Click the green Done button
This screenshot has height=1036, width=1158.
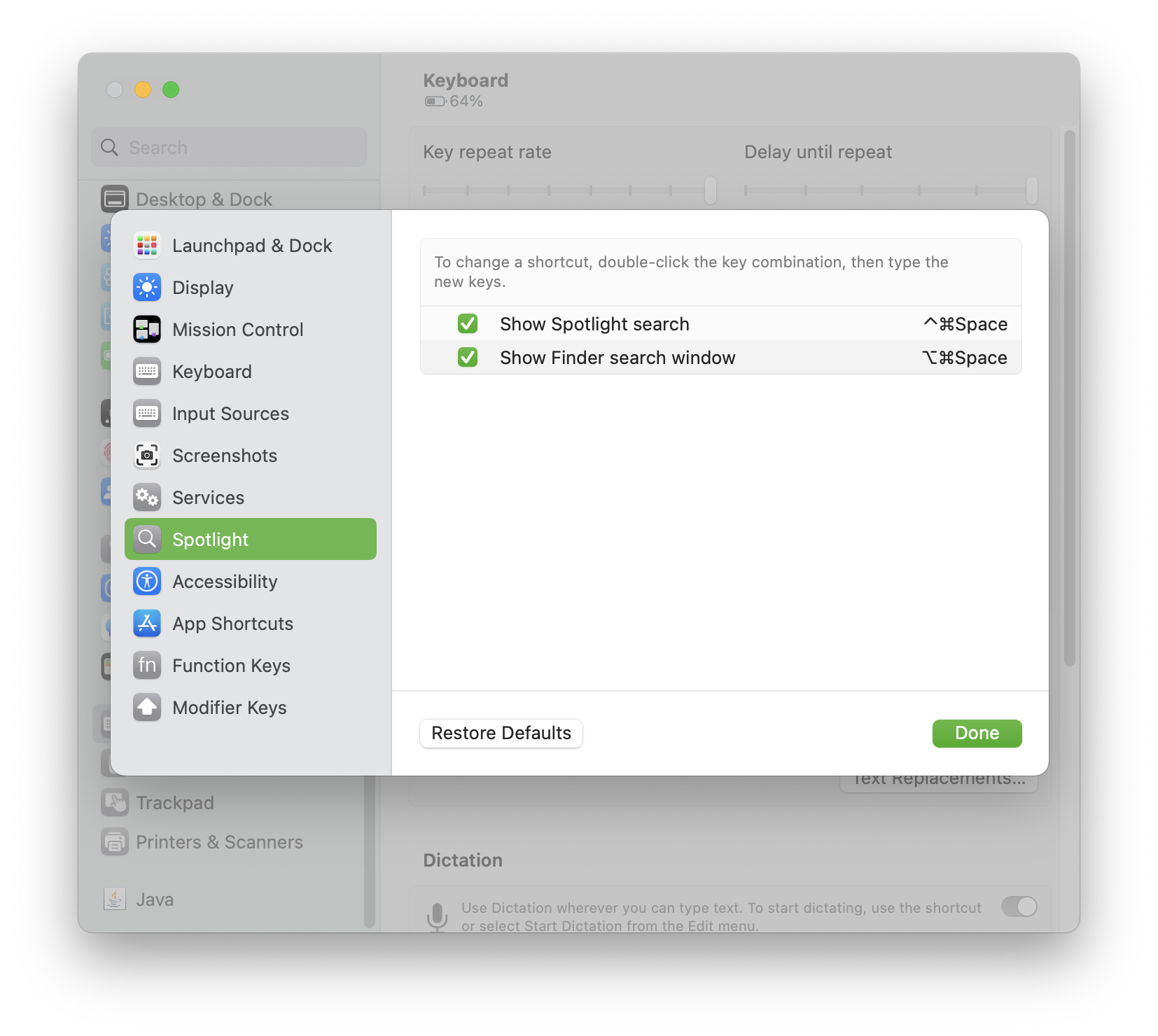977,733
